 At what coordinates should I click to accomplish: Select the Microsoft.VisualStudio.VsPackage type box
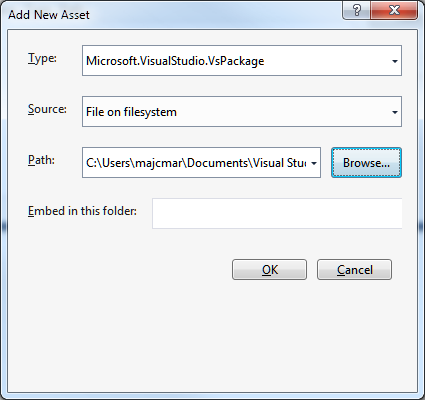pos(242,61)
